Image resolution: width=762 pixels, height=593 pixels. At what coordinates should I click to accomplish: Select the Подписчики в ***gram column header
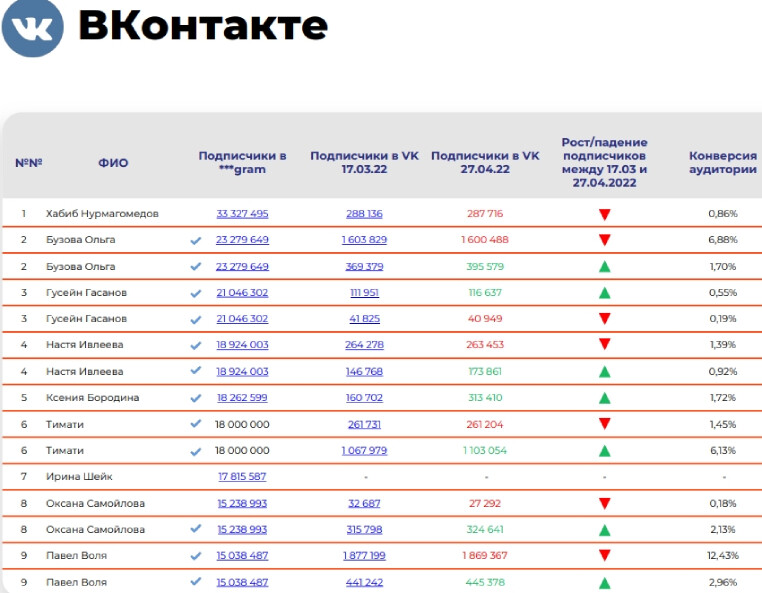click(x=242, y=162)
